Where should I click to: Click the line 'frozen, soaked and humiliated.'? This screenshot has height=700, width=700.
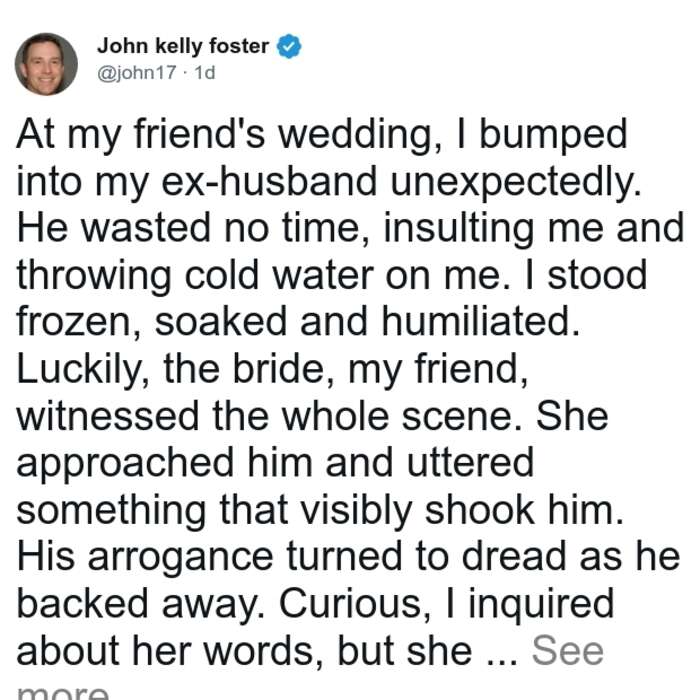pos(298,322)
